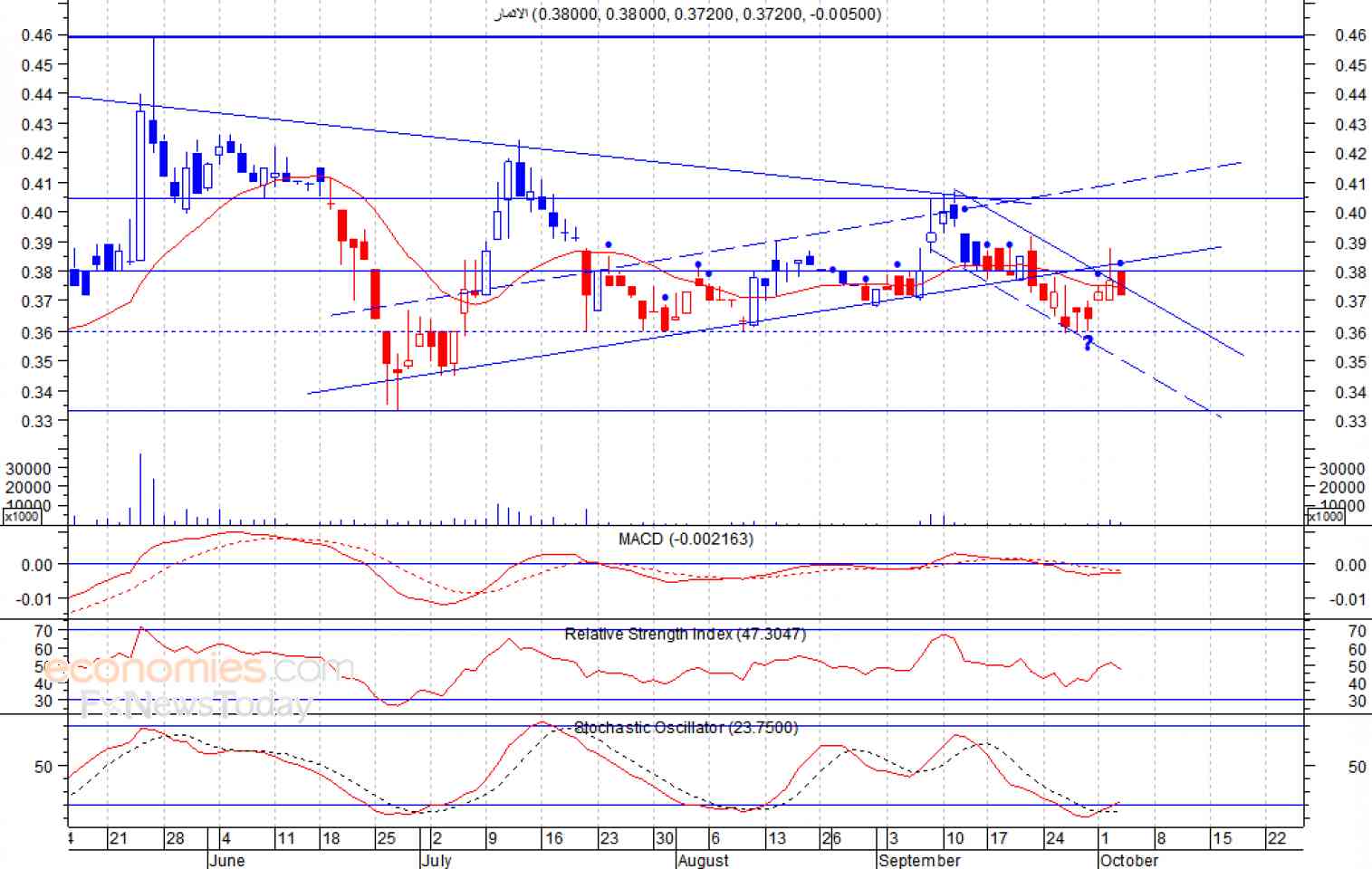This screenshot has height=869, width=1372.
Task: Select date tick 23 on the time axis
Action: click(609, 838)
